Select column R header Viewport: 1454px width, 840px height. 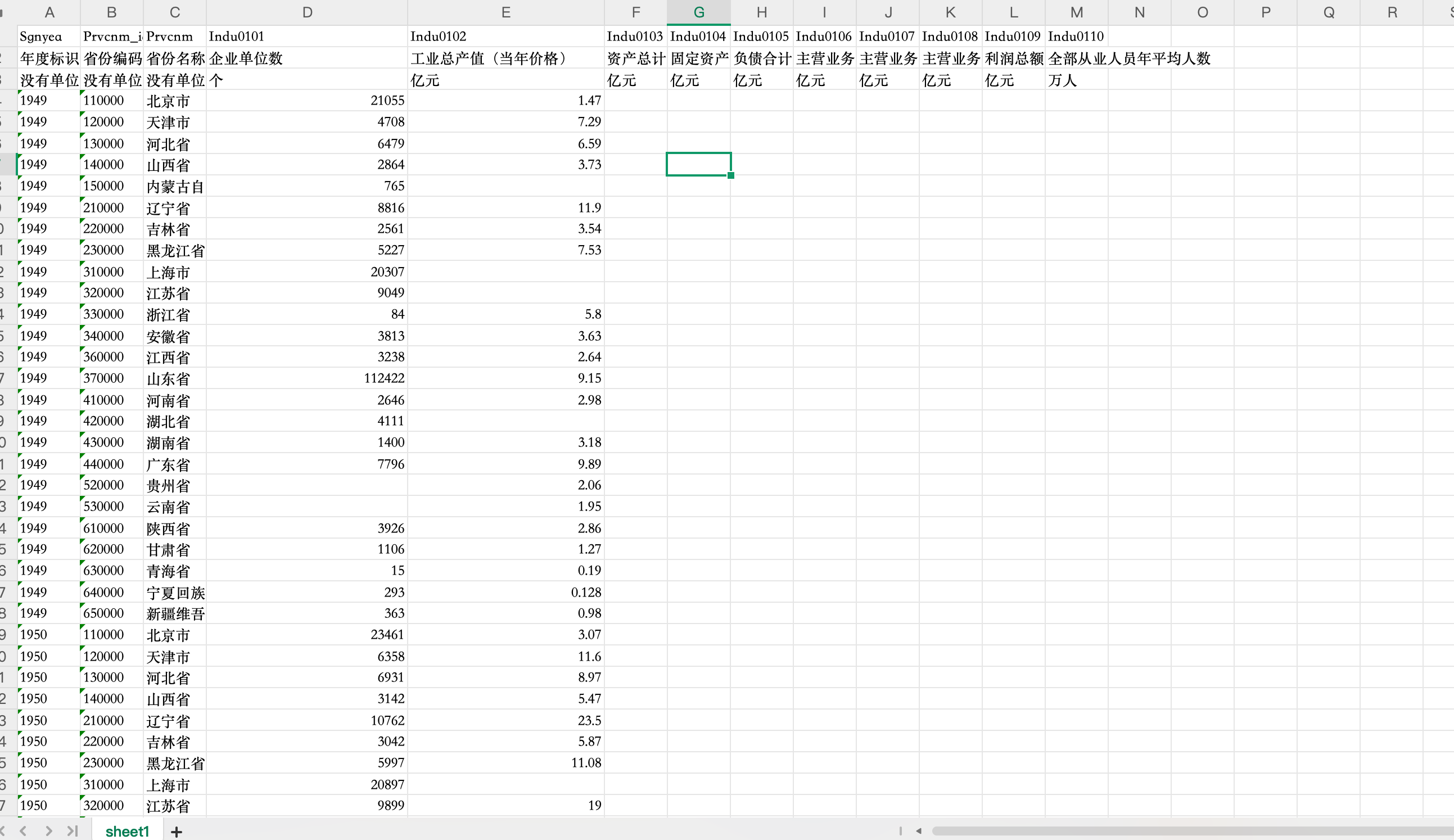1392,12
